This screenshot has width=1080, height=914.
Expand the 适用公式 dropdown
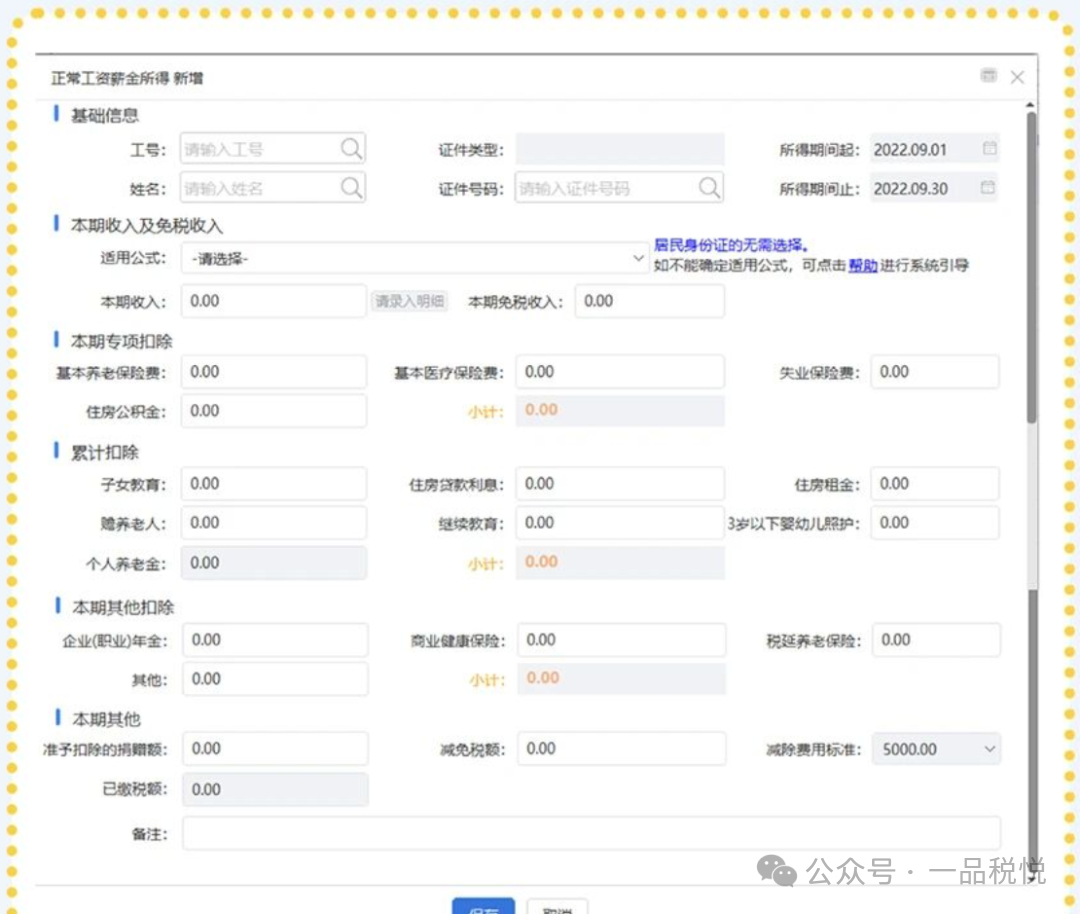pyautogui.click(x=638, y=258)
